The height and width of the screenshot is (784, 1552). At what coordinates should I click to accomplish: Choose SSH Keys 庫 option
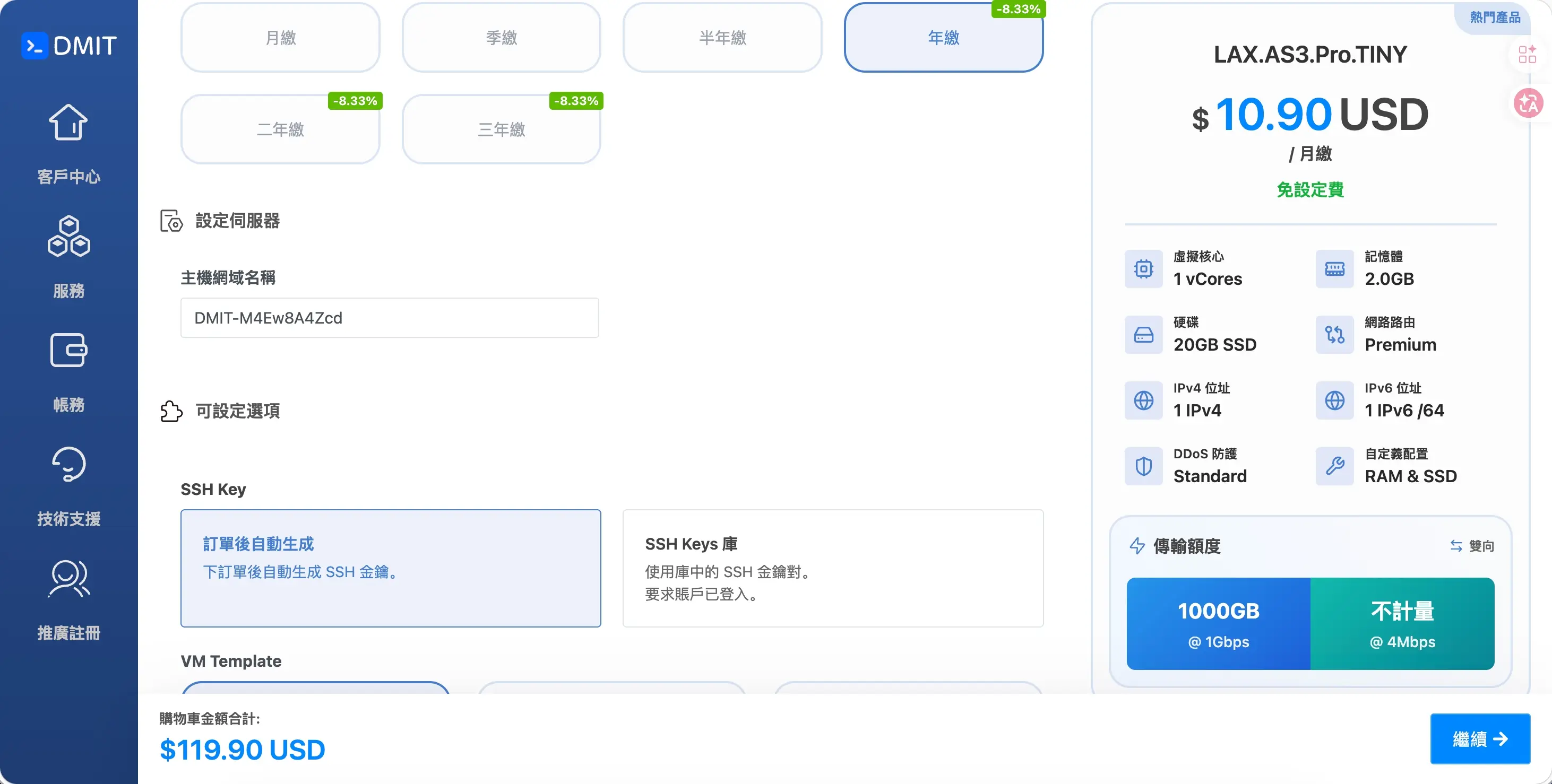833,569
